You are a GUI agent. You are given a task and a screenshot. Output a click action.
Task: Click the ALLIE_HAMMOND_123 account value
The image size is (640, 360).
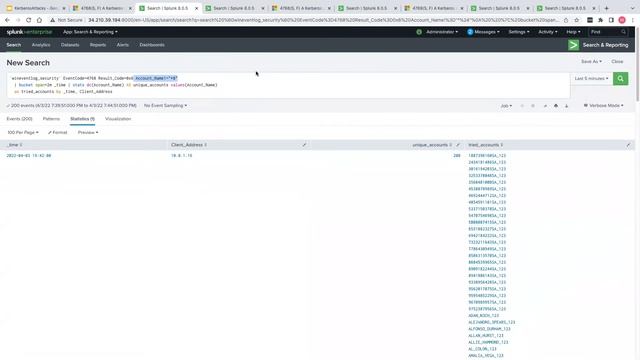488,342
